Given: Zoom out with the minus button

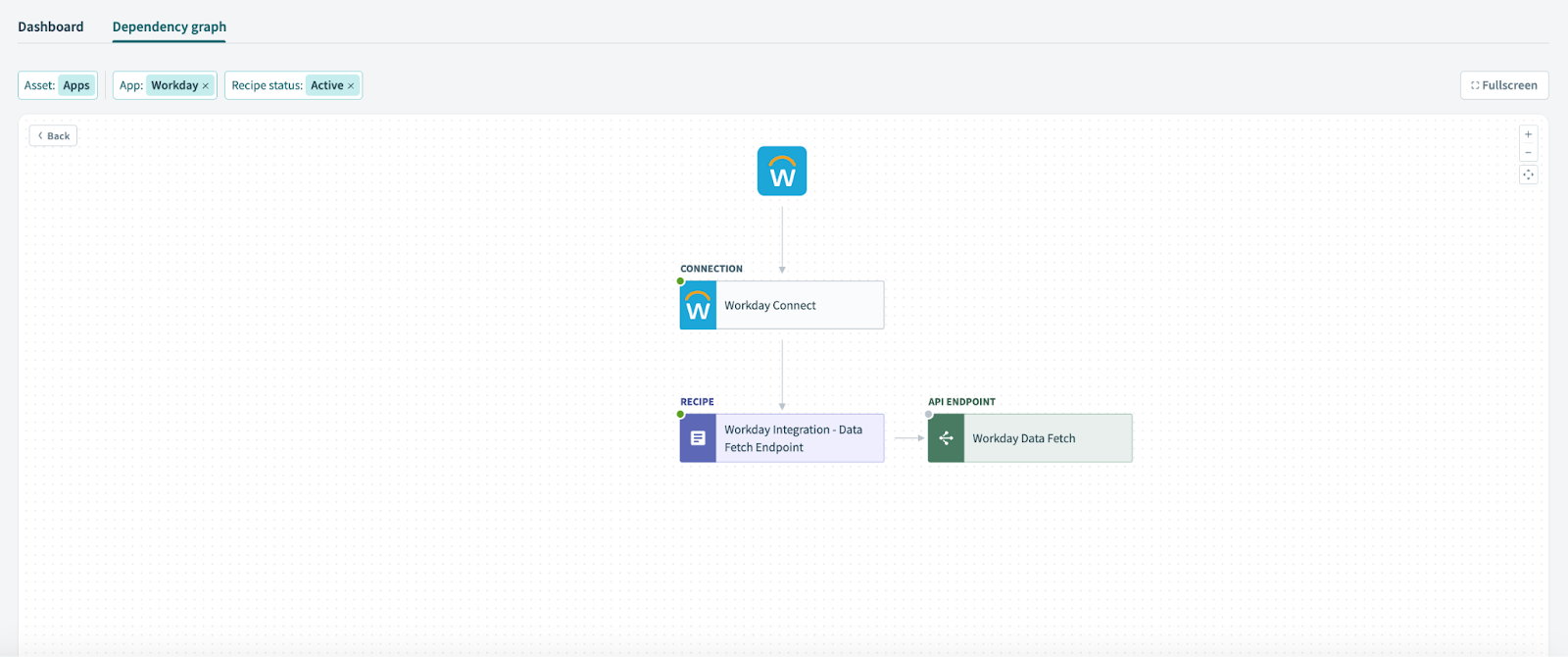Looking at the screenshot, I should (x=1528, y=153).
